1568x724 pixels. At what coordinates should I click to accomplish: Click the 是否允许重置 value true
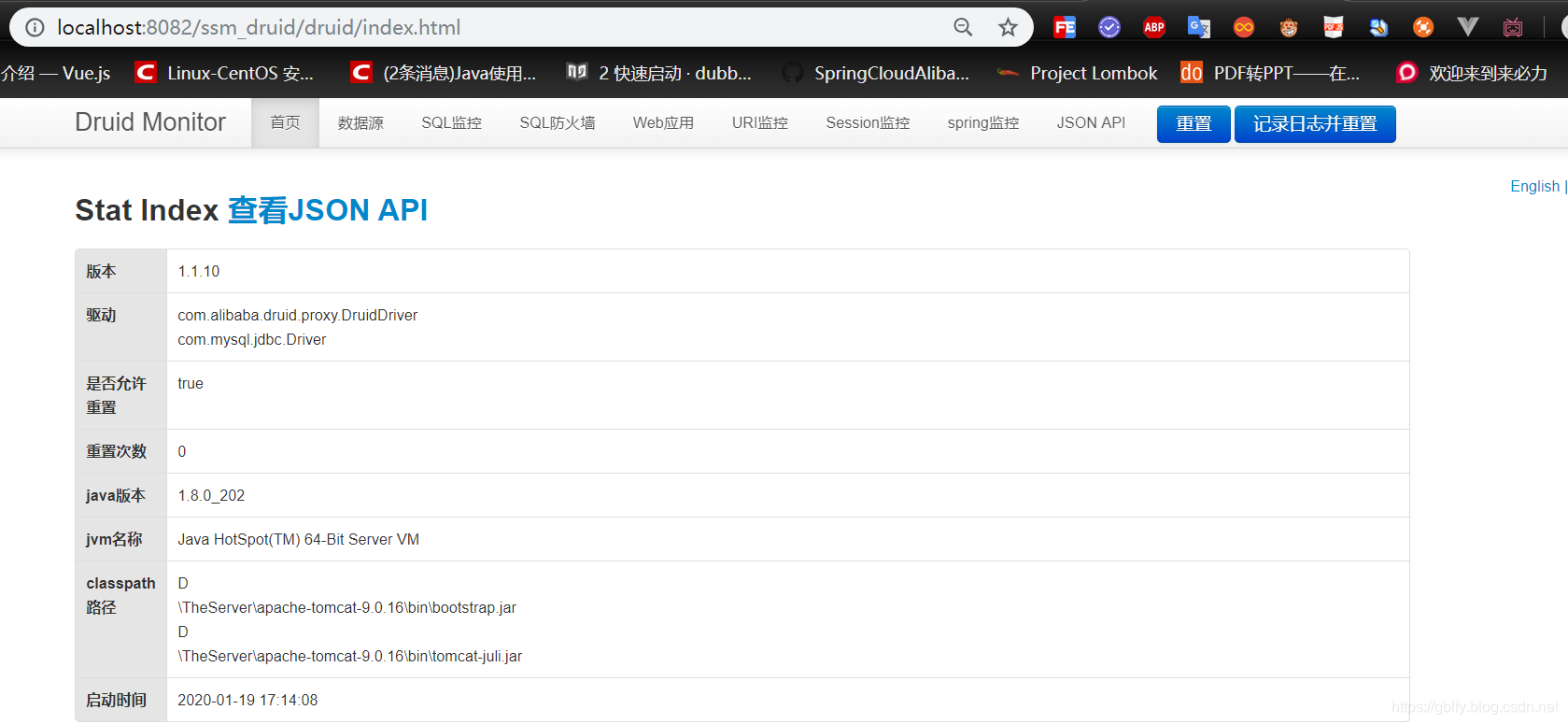coord(191,383)
